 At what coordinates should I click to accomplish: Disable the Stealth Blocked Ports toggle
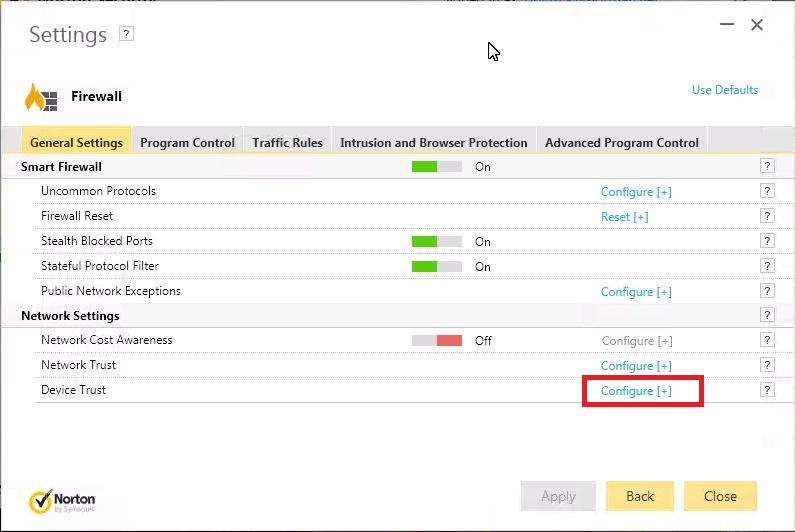tap(437, 242)
